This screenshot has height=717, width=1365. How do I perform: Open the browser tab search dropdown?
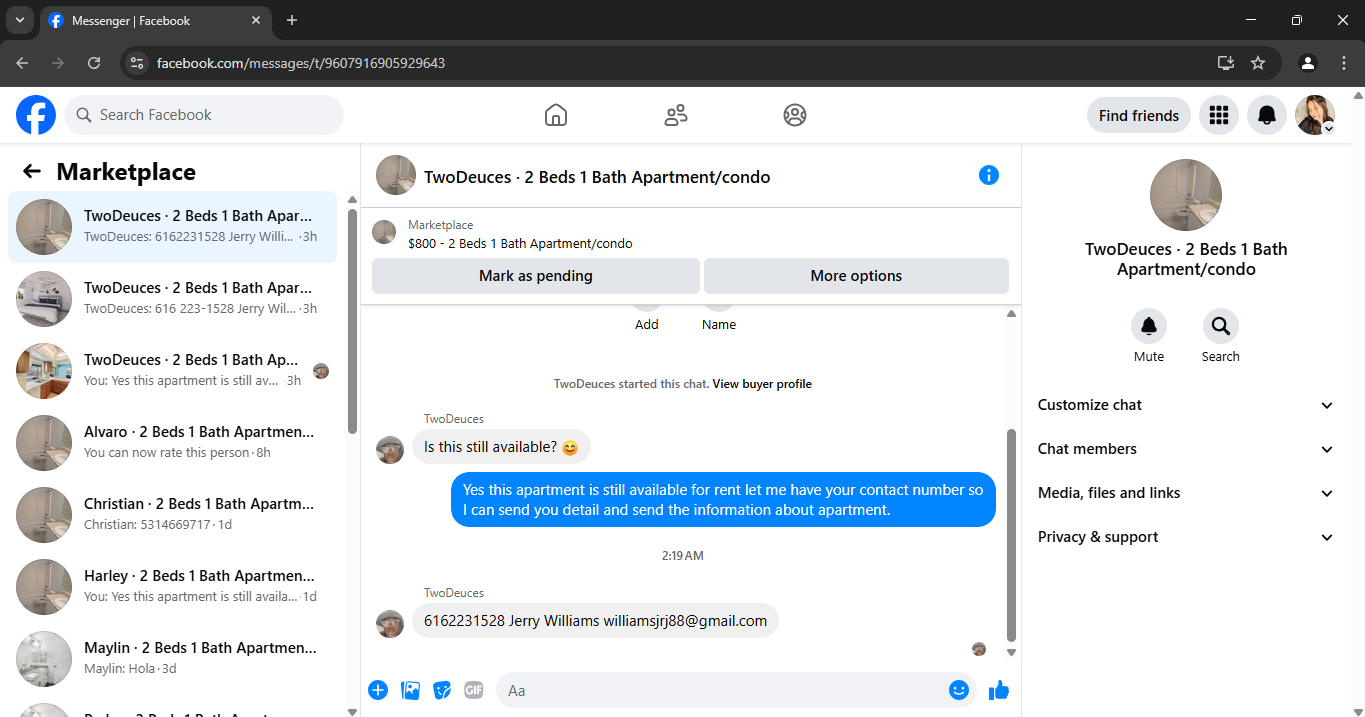point(19,20)
